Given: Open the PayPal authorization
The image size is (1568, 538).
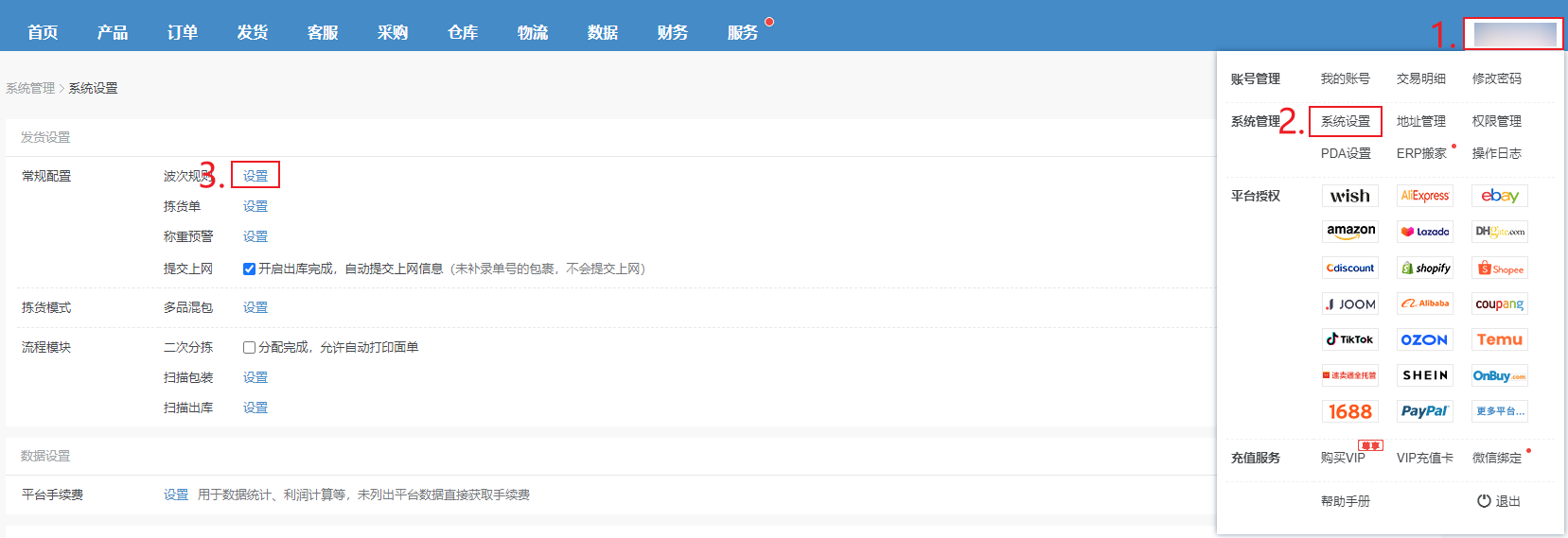Looking at the screenshot, I should coord(1425,411).
